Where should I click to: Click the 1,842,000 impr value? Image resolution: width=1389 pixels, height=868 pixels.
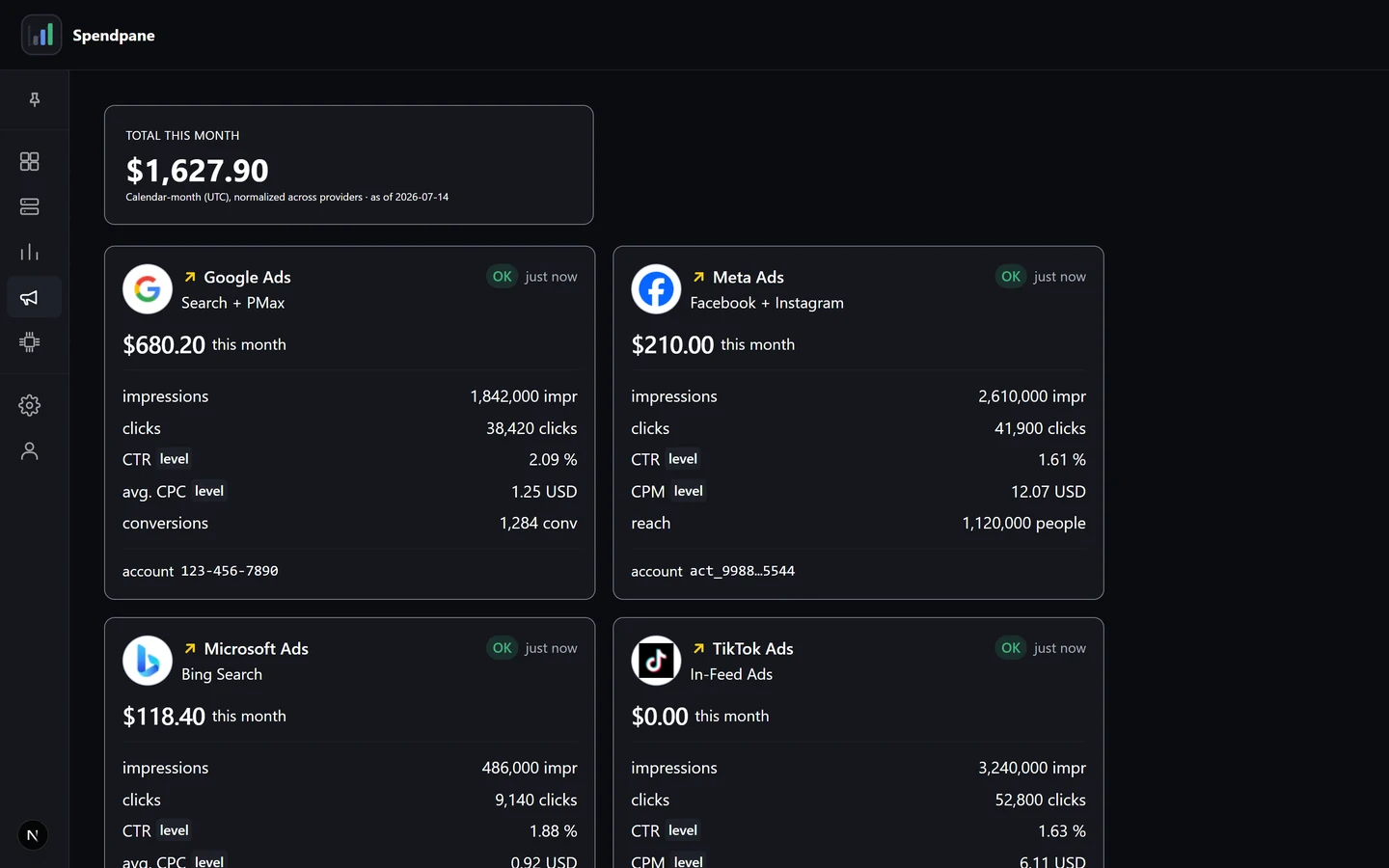pos(524,396)
